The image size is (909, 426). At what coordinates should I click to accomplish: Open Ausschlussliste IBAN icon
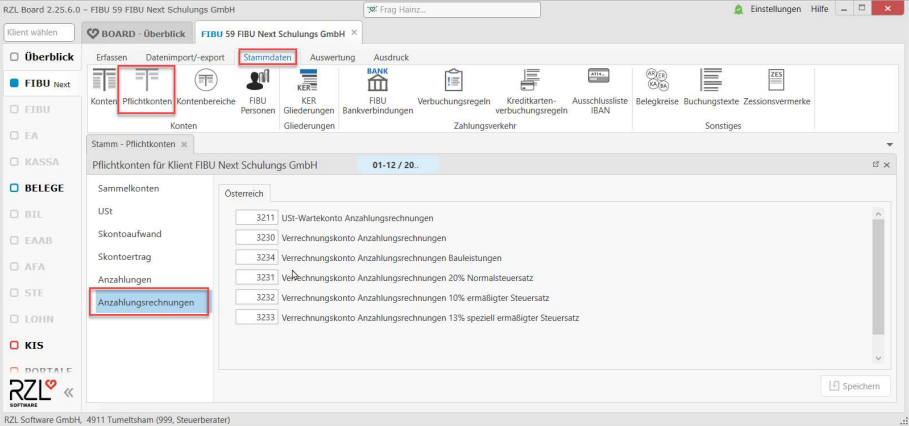tap(599, 91)
